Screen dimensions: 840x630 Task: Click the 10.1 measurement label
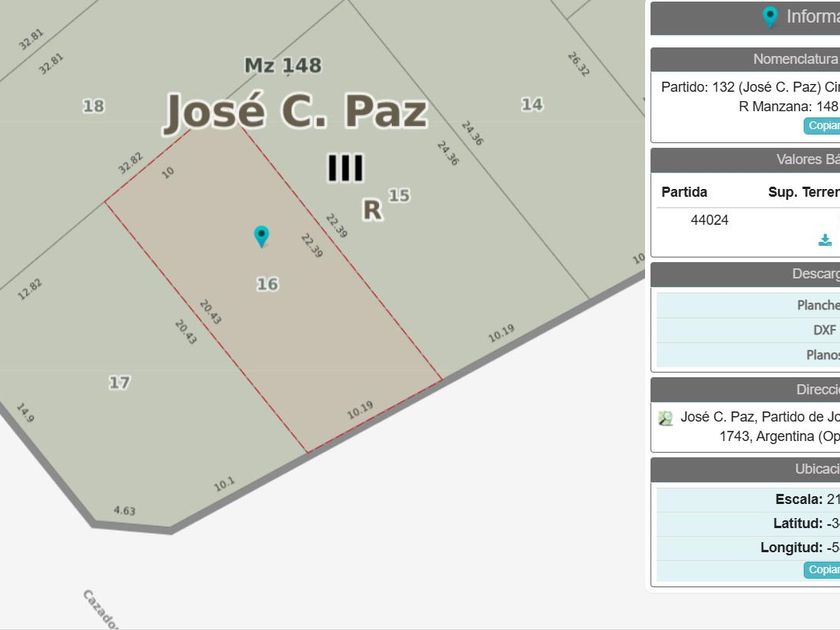[x=224, y=484]
